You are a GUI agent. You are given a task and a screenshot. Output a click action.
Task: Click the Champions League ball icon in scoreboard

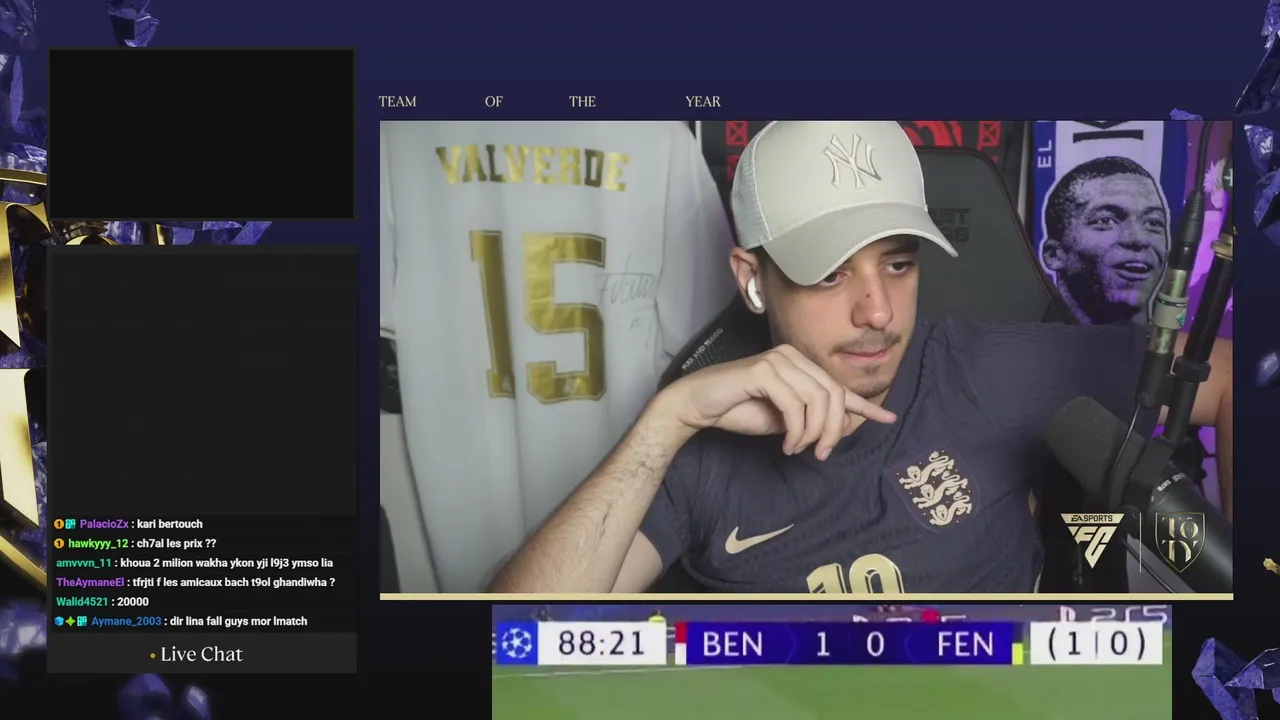point(517,643)
